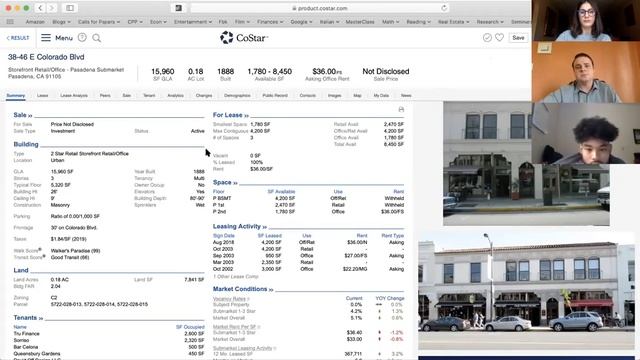Go forward with Safari's forward arrow
This screenshot has height=360, width=640.
pyautogui.click(x=52, y=8)
